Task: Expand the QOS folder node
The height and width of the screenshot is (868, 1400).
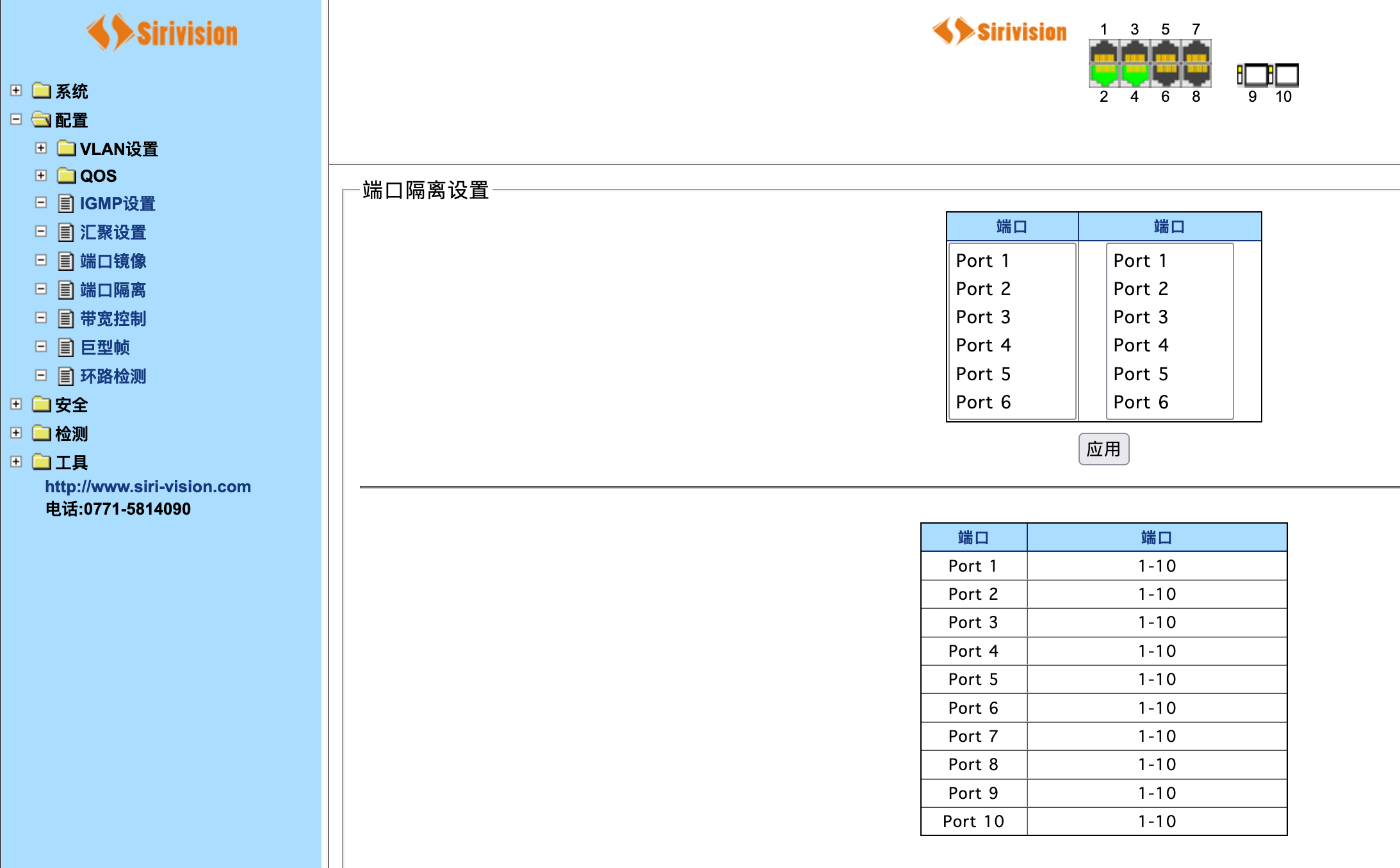Action: [41, 175]
